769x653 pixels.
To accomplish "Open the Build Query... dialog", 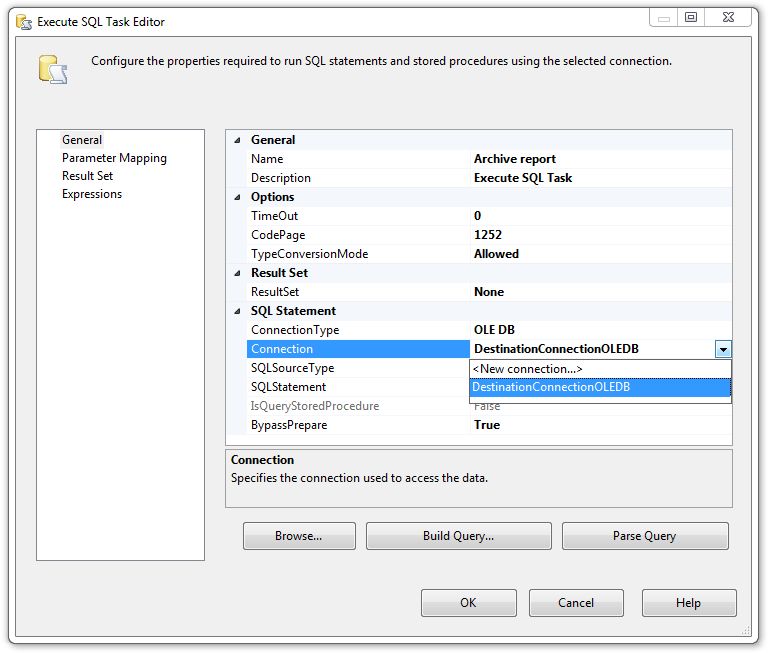I will pos(458,536).
